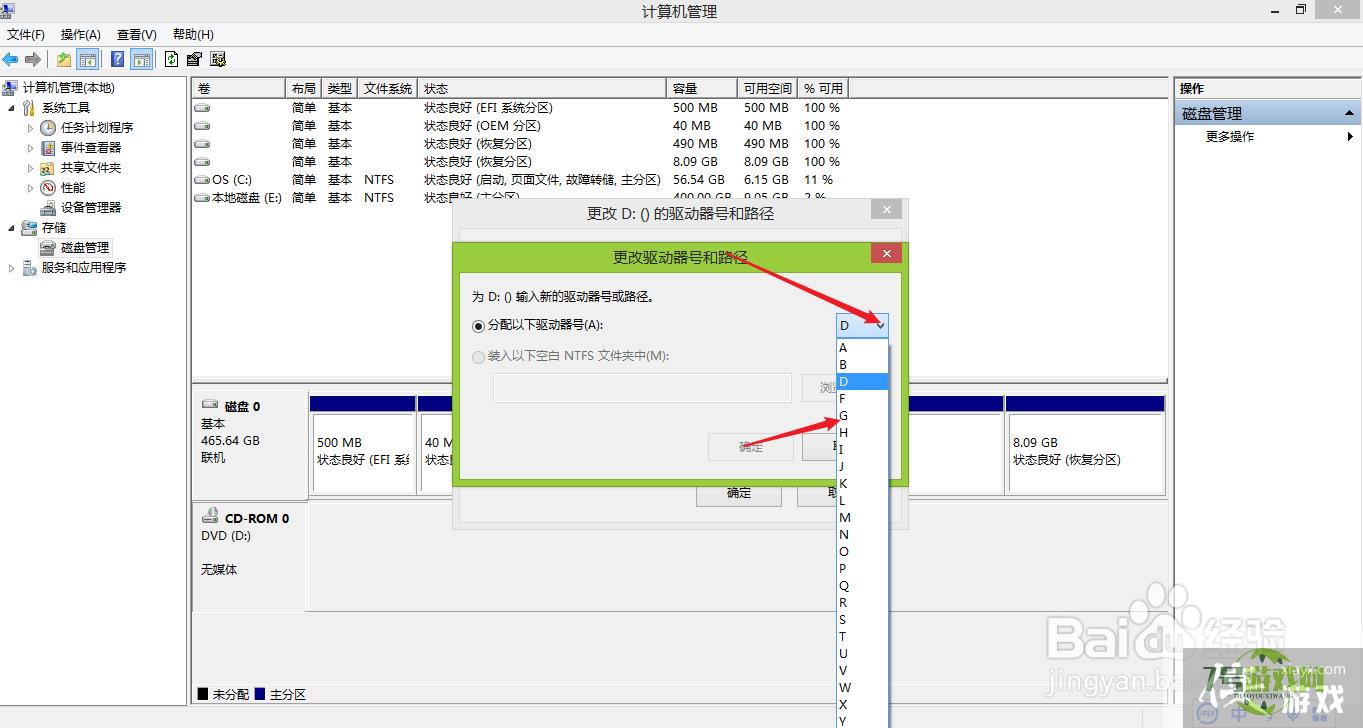Click the 容量 column header

tap(701, 88)
